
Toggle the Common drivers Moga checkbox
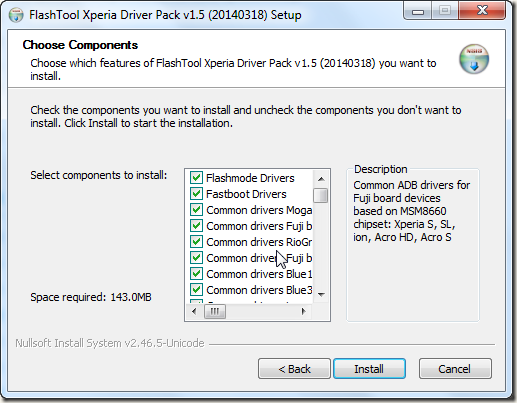point(196,210)
